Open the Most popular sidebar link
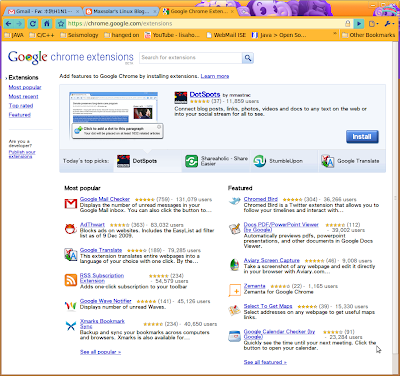The width and height of the screenshot is (400, 376). tap(25, 87)
